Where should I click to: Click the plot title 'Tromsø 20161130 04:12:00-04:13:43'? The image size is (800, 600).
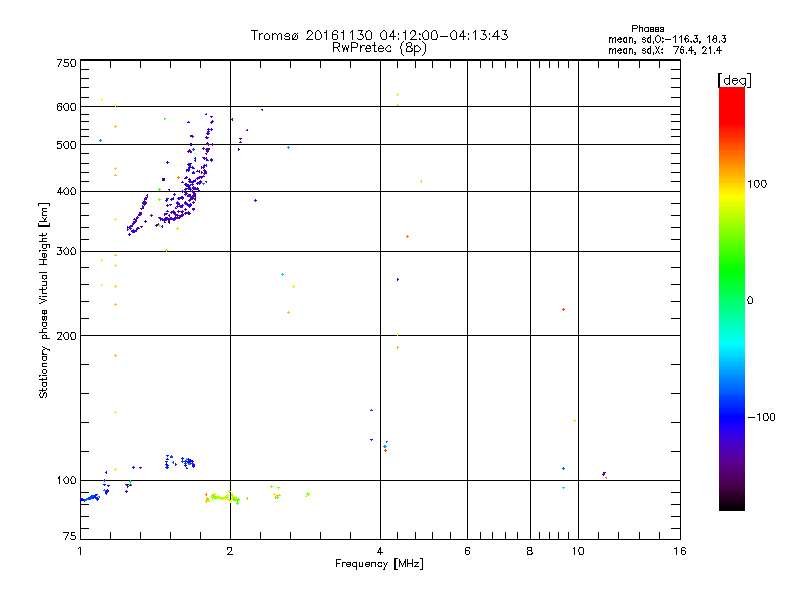click(379, 35)
